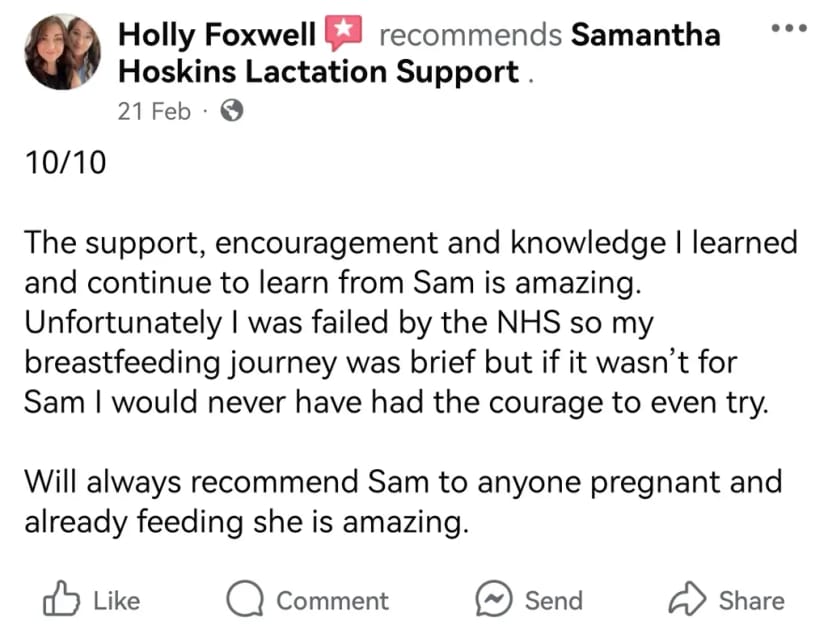This screenshot has height=634, width=828.
Task: Click the final paragraph recommending Sam
Action: tap(403, 501)
